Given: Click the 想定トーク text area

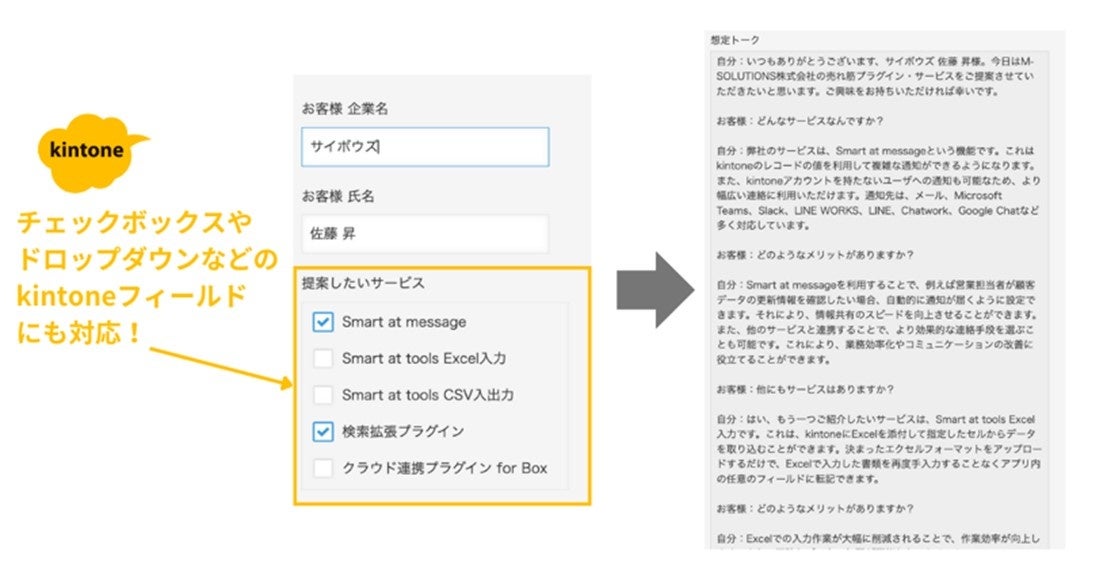Looking at the screenshot, I should [880, 299].
